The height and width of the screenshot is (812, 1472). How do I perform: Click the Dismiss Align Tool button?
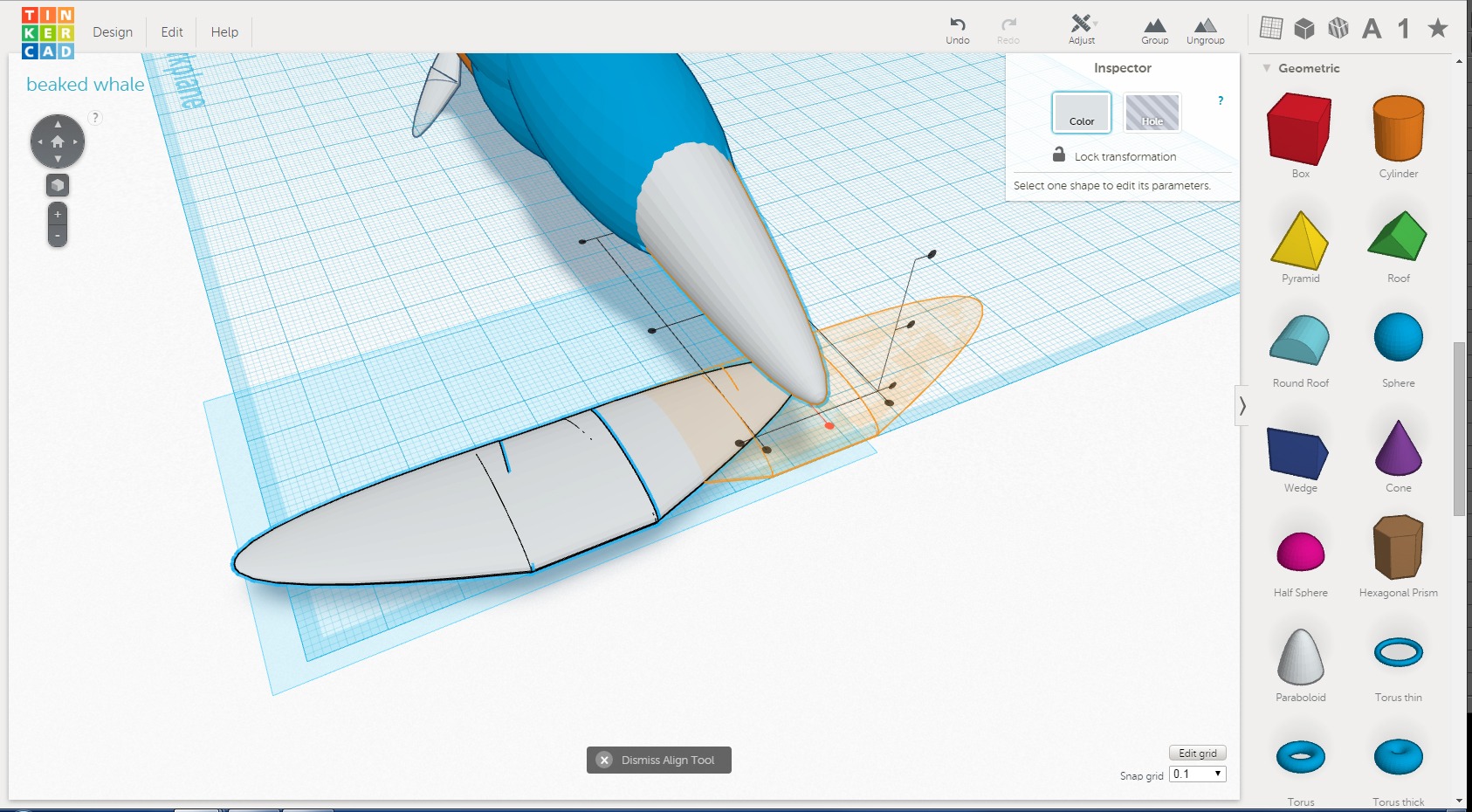pos(659,760)
